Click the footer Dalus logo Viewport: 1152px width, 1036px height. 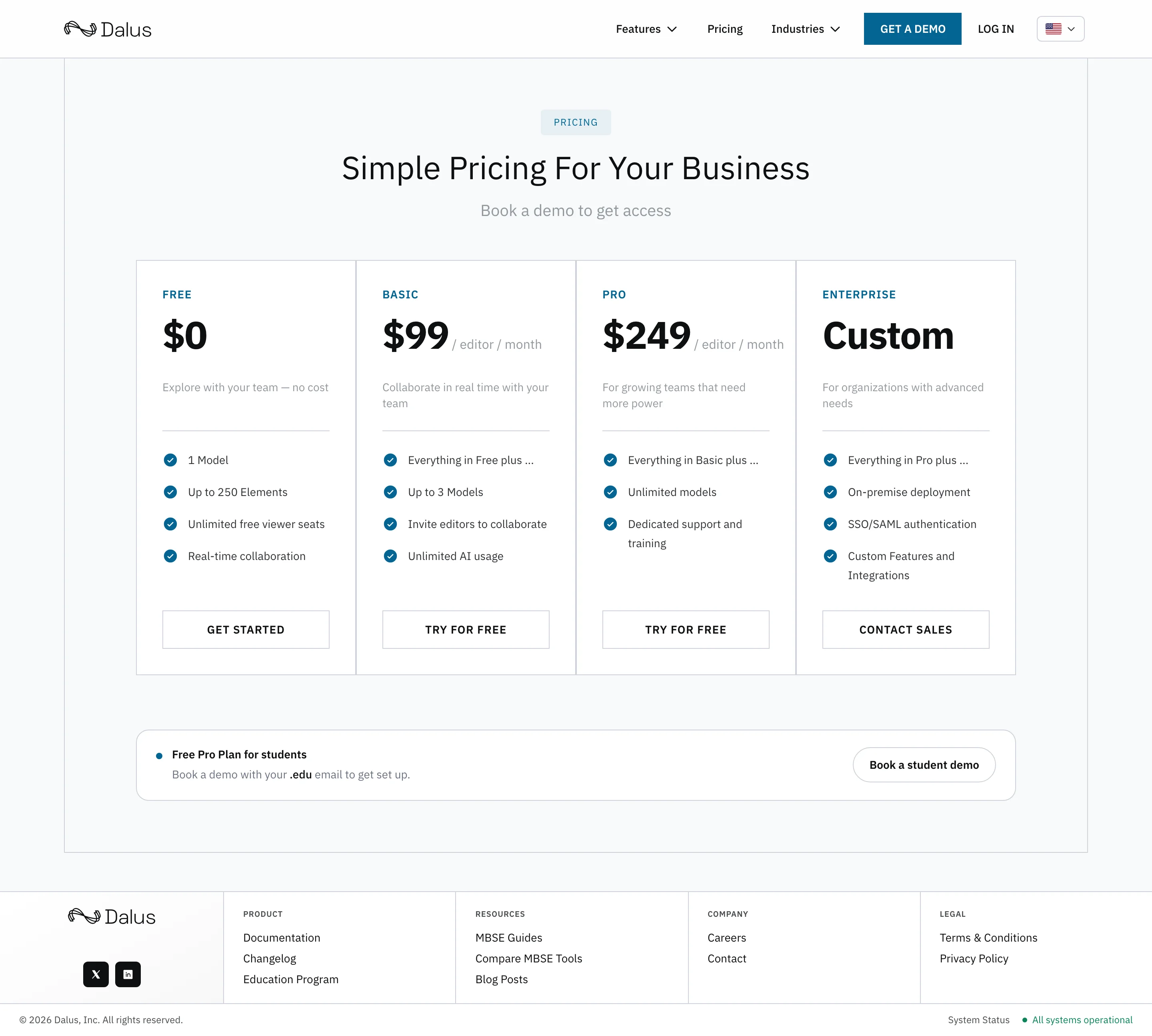pyautogui.click(x=112, y=916)
